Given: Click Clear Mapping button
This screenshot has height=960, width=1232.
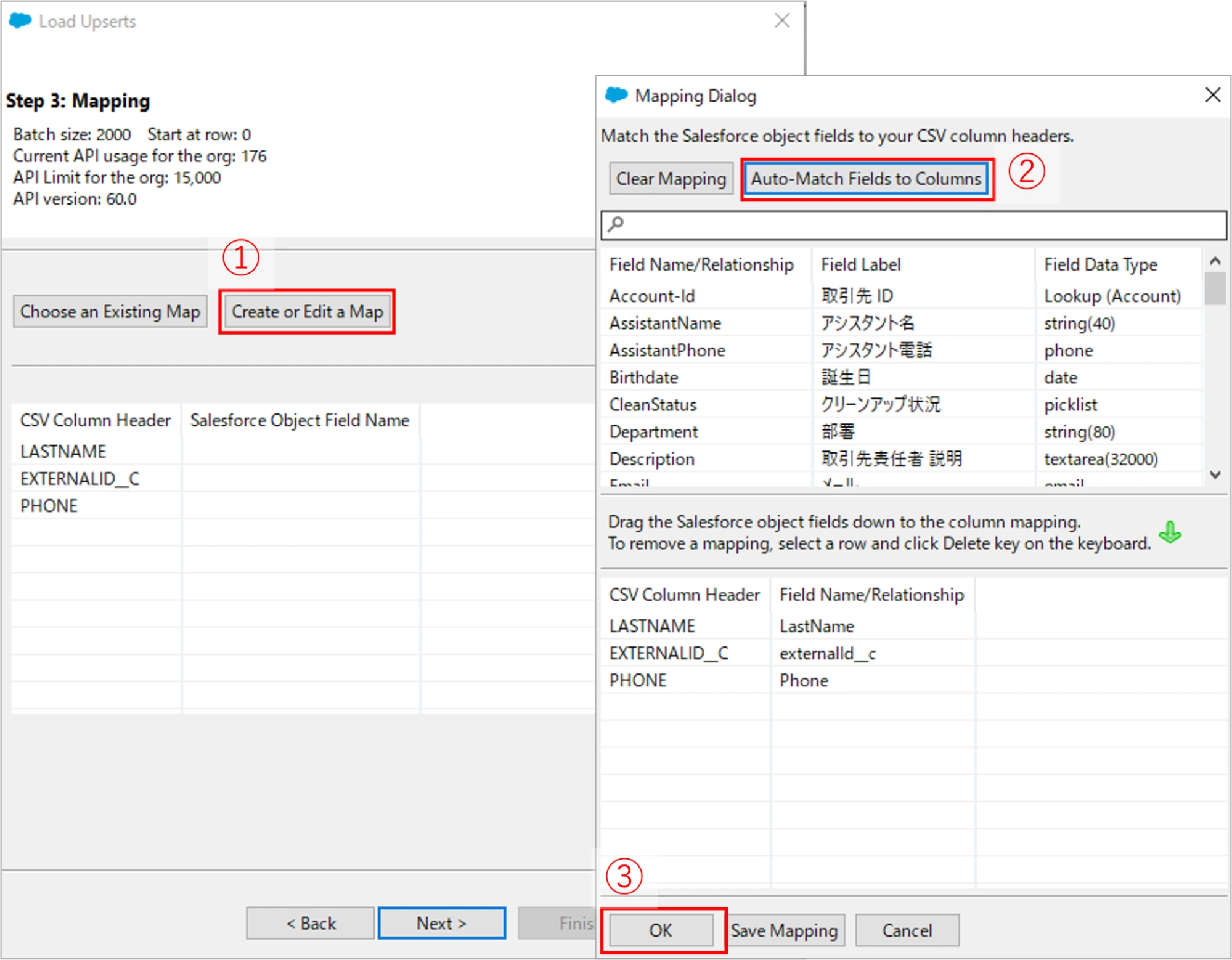Looking at the screenshot, I should click(671, 179).
